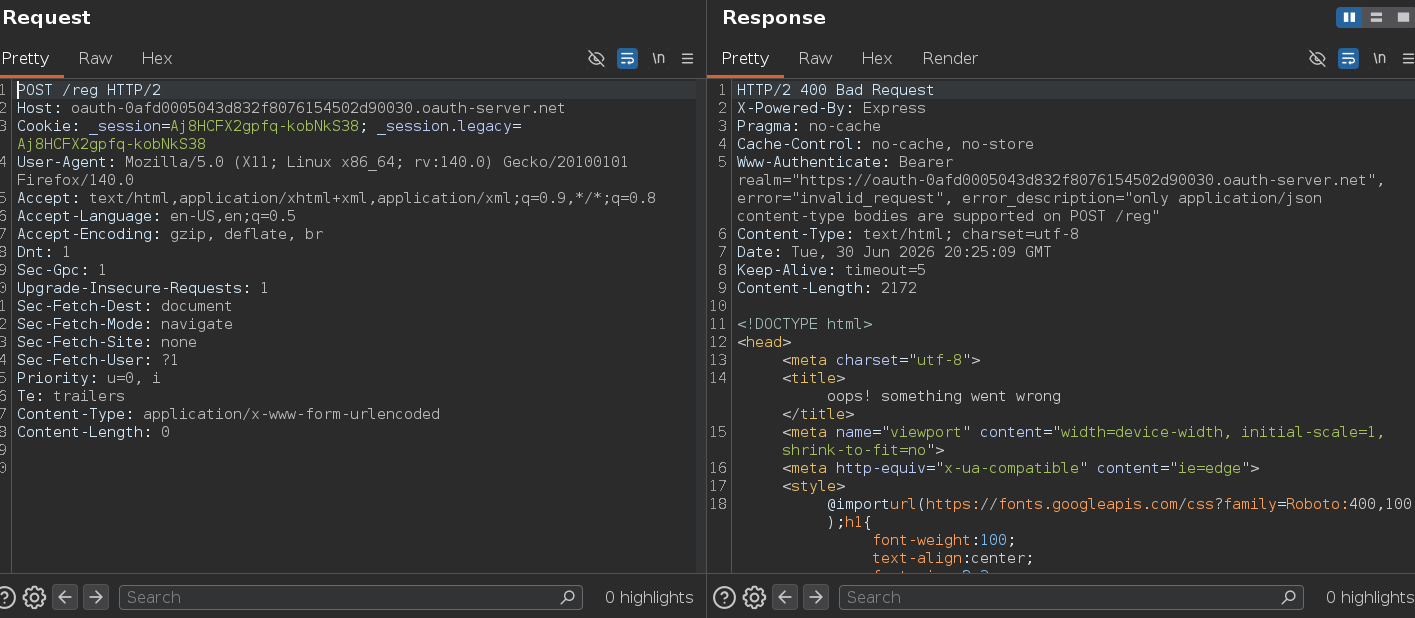This screenshot has width=1415, height=618.
Task: Click Content-Type application/x-www-form-urlencoded value
Action: point(291,414)
